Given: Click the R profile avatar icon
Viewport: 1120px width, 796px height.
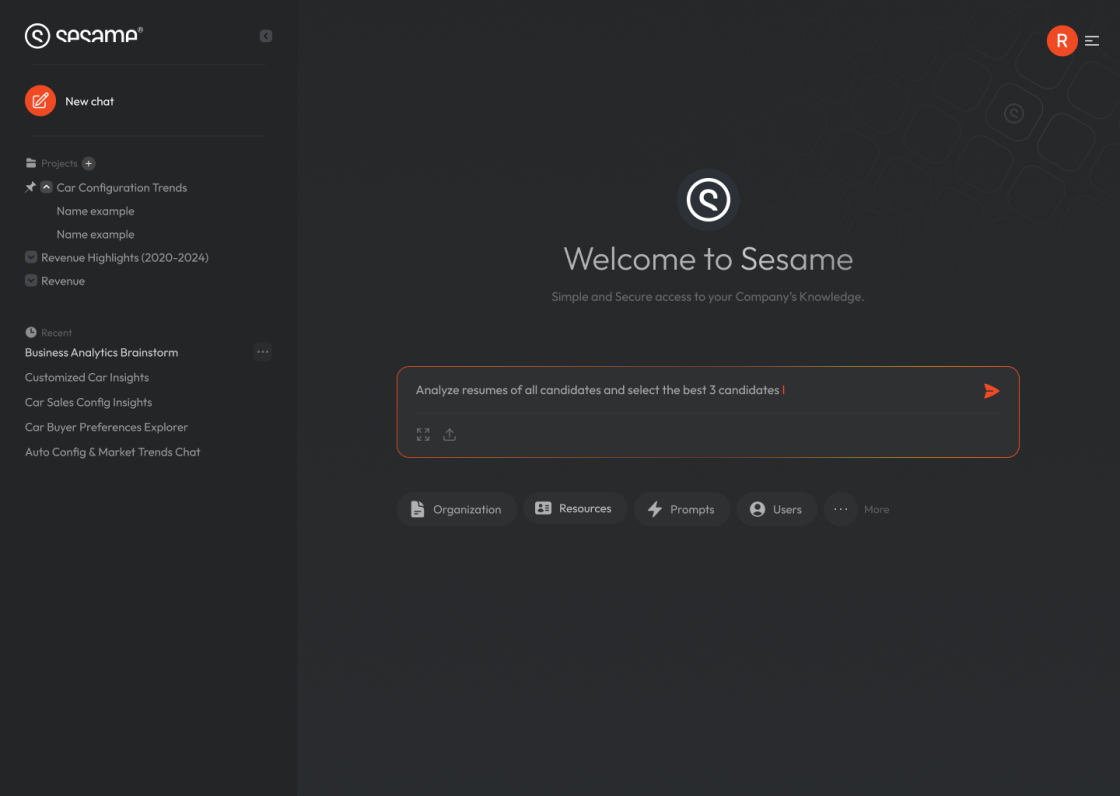Looking at the screenshot, I should pyautogui.click(x=1062, y=41).
